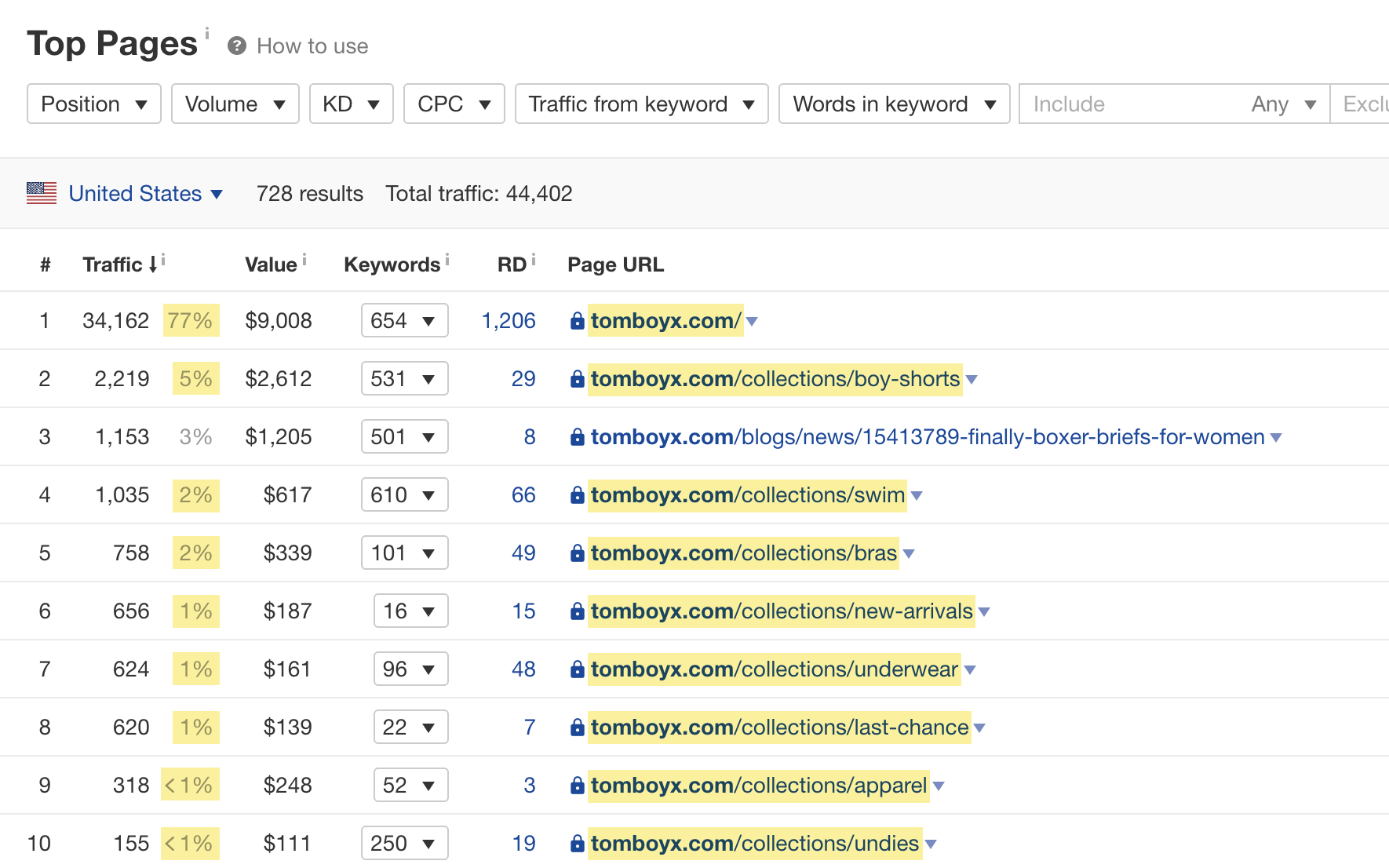Screen dimensions: 1389x868
Task: Click the info icon next to Keywords header
Action: click(x=447, y=259)
